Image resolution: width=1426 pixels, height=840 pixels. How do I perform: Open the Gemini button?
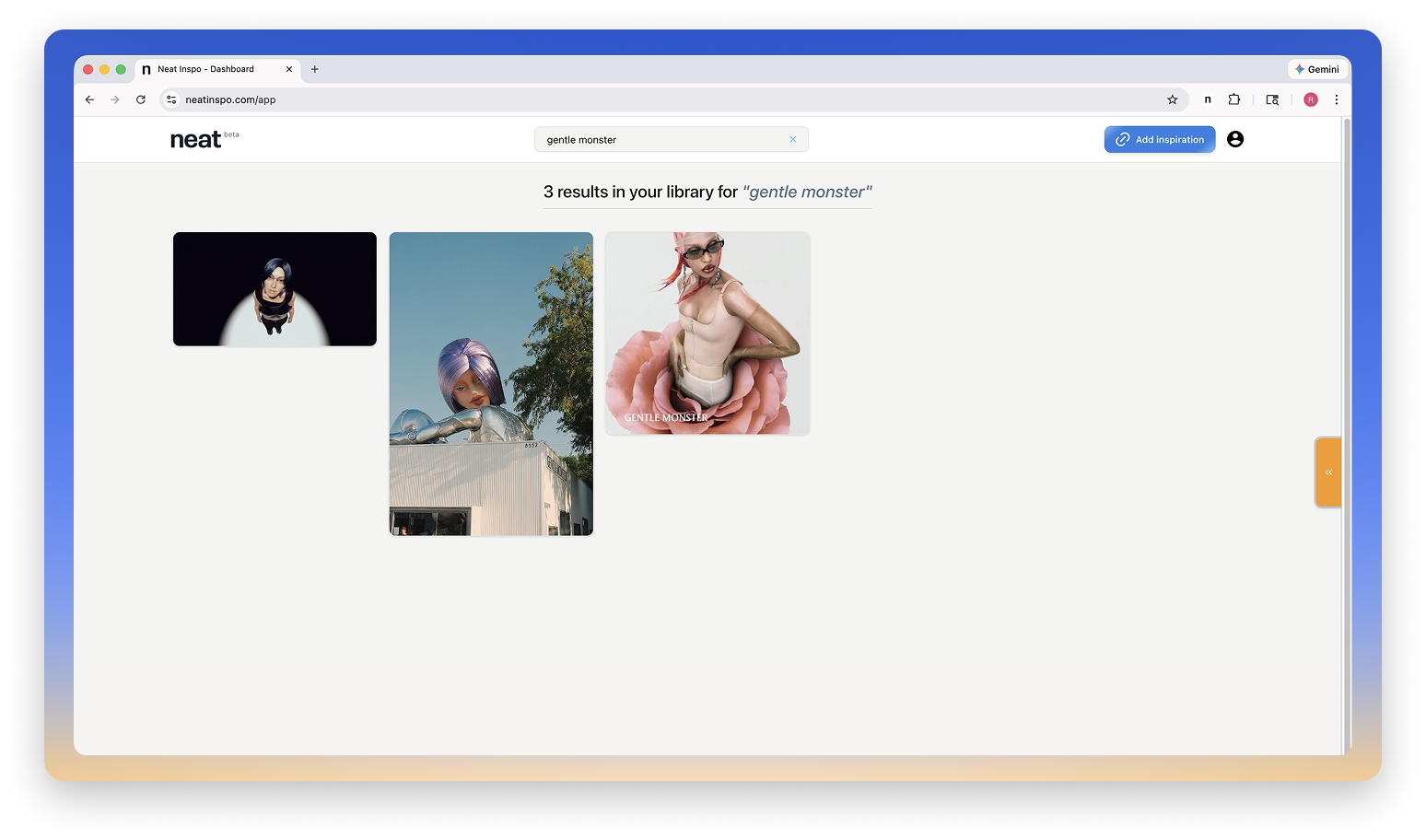[x=1317, y=69]
